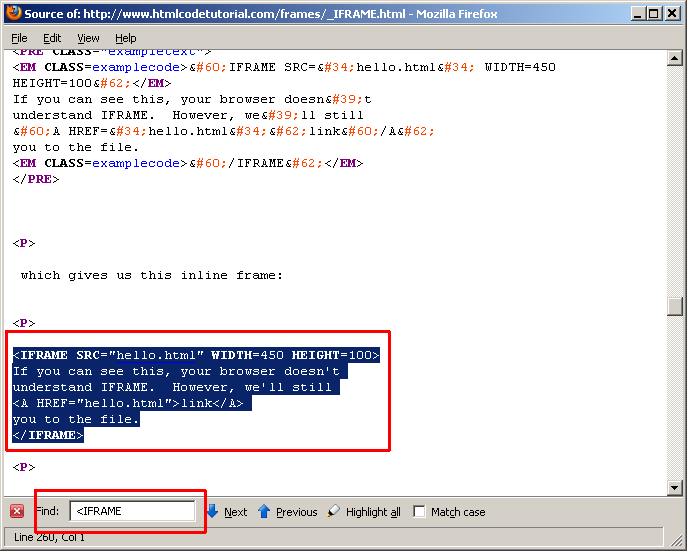Open the File menu

(19, 39)
